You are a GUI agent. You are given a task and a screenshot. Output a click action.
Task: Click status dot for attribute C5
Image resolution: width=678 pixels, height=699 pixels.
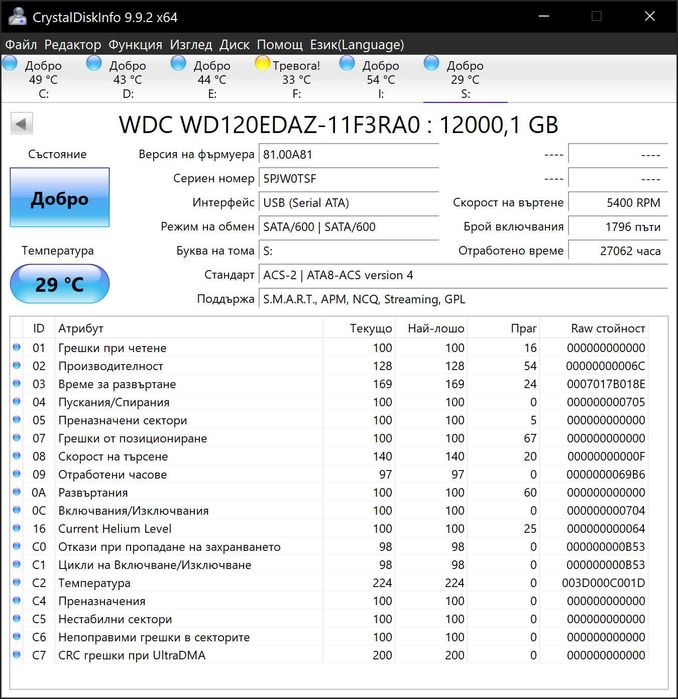[x=16, y=618]
